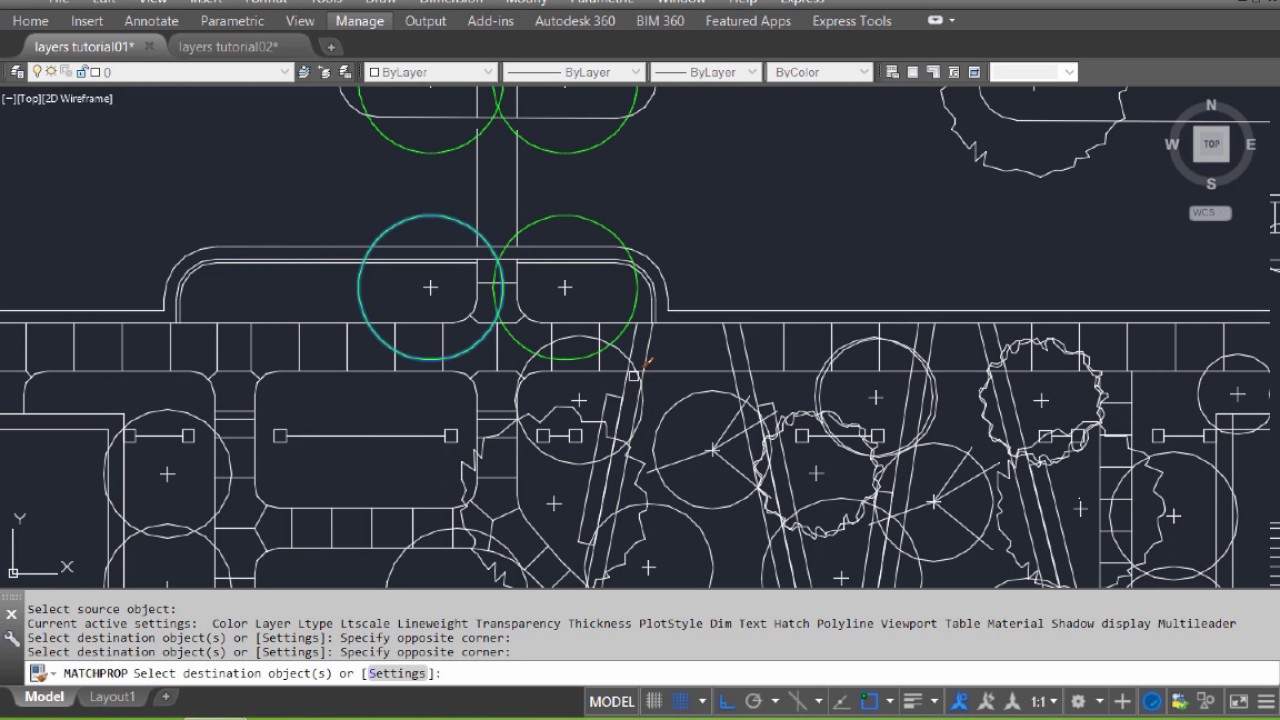Open annotation scale 1:1 dropdown

[1044, 701]
